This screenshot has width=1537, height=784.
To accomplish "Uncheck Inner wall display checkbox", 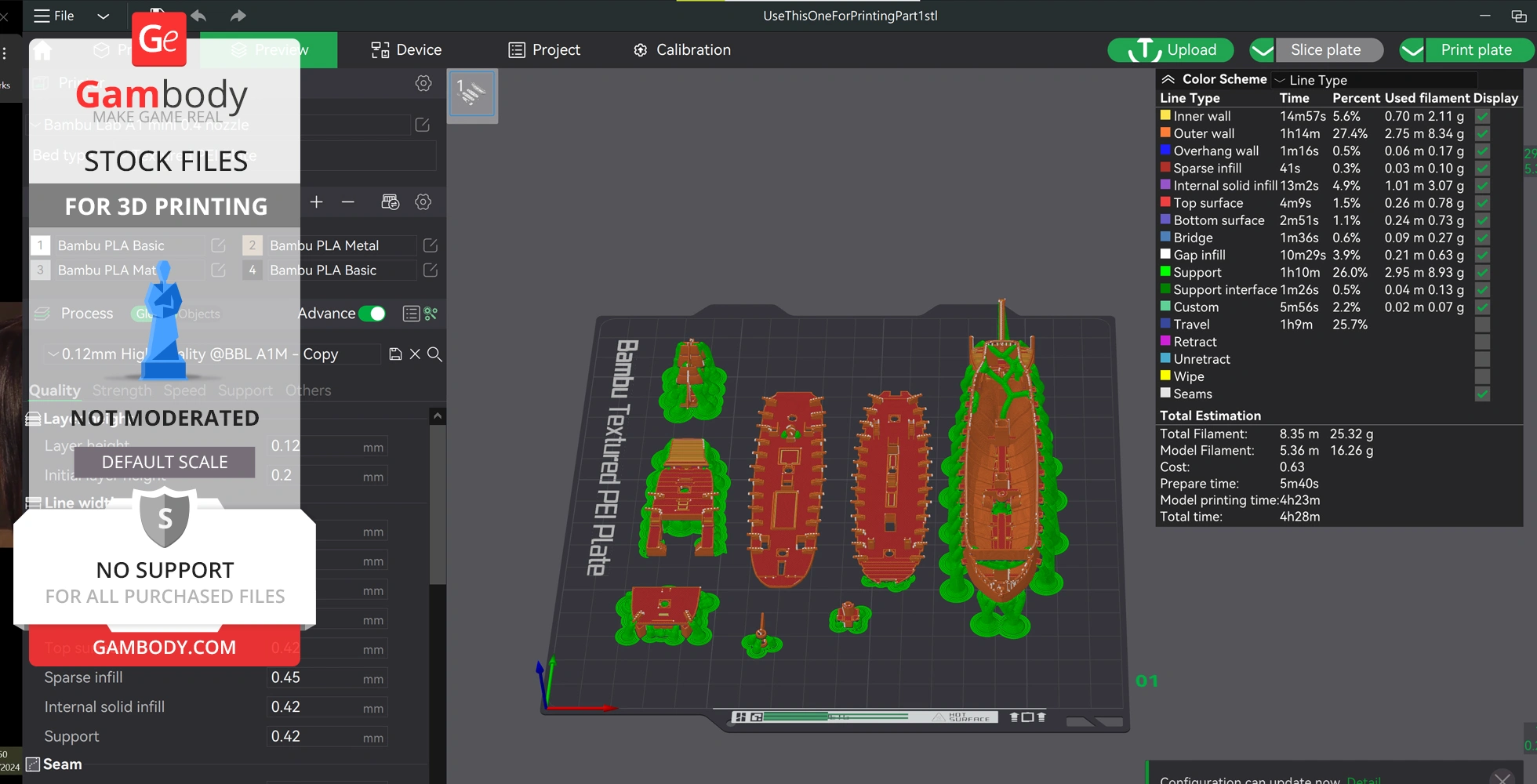I will [1482, 116].
